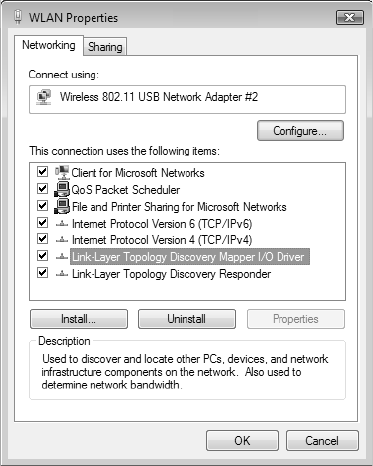Uncheck Client for Microsoft Networks

click(x=42, y=172)
